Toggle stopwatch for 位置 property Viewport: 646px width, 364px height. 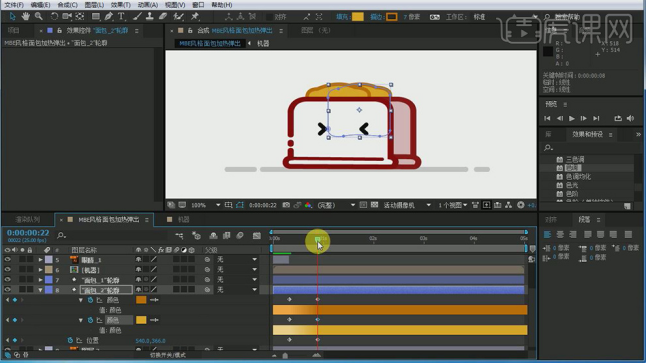70,341
